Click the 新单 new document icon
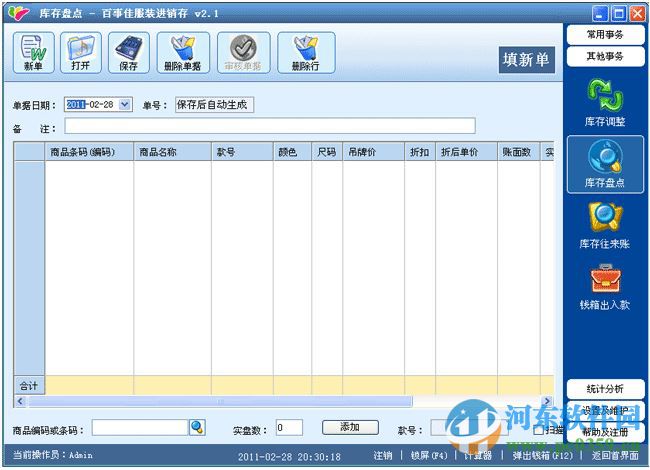 34,53
